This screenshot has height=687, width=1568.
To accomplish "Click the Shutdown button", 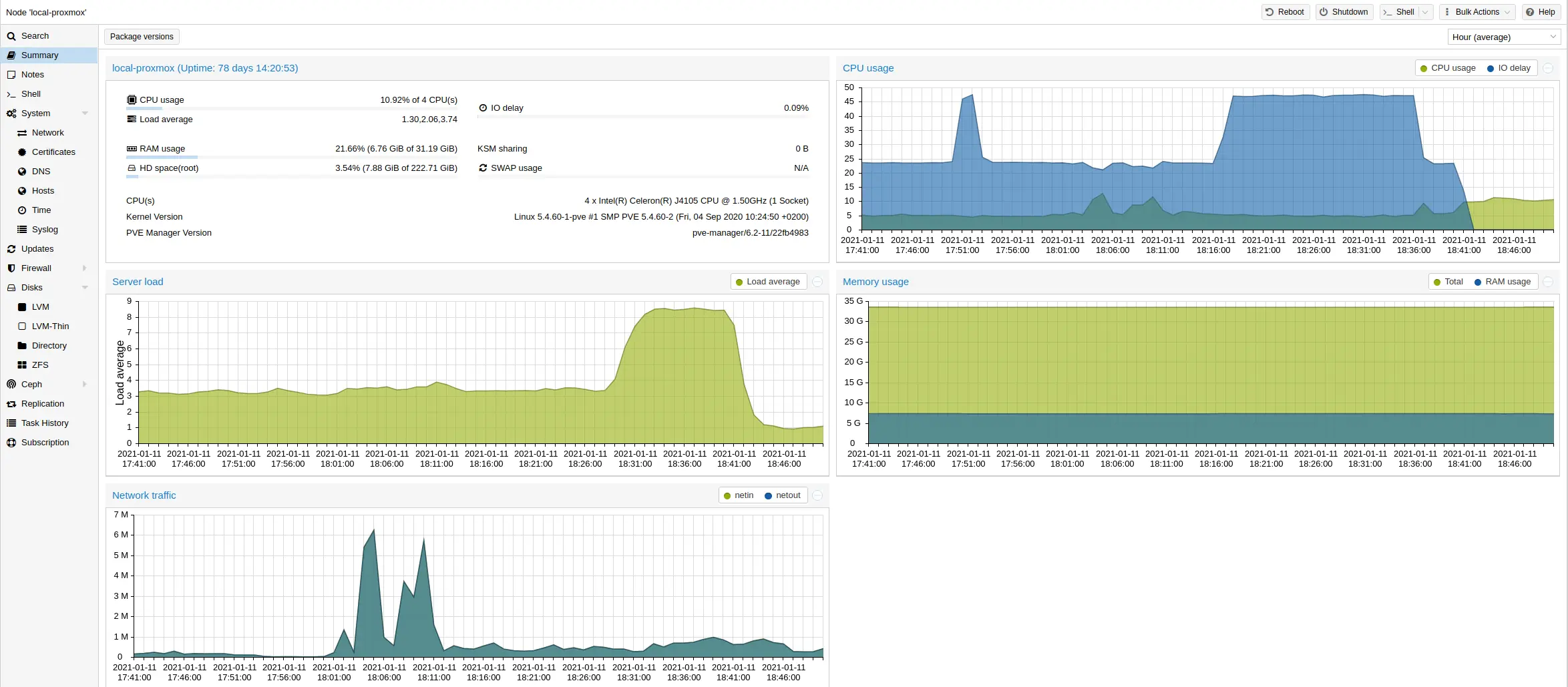I will 1344,12.
